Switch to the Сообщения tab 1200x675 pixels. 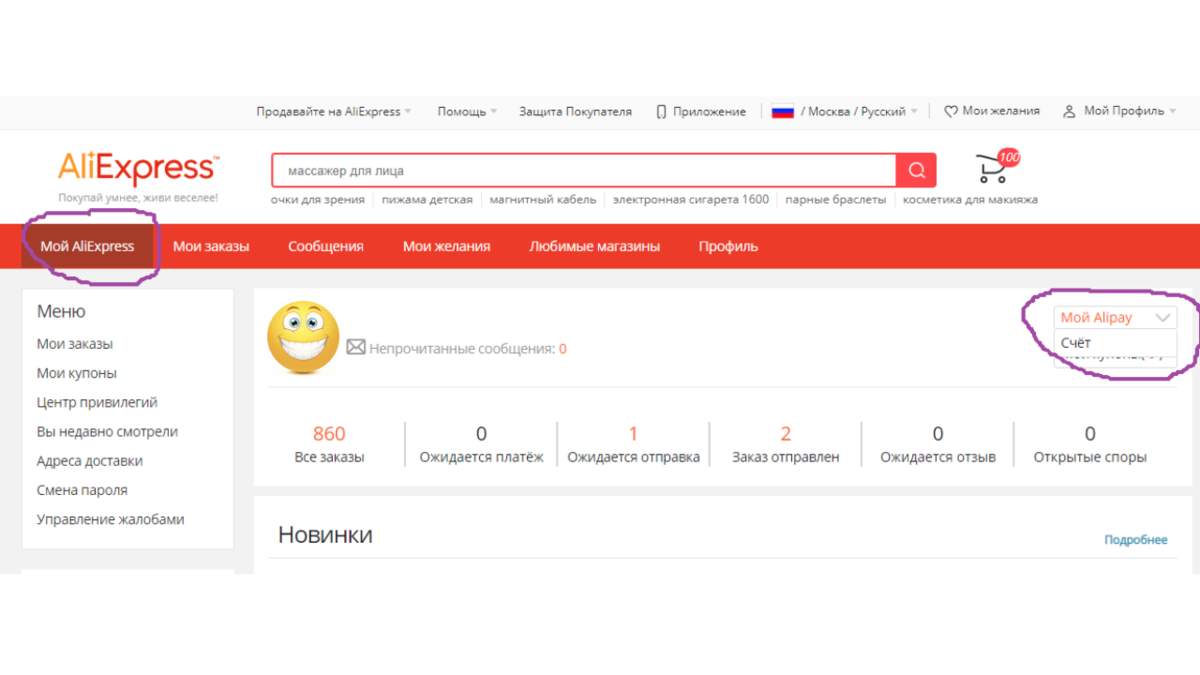(326, 246)
